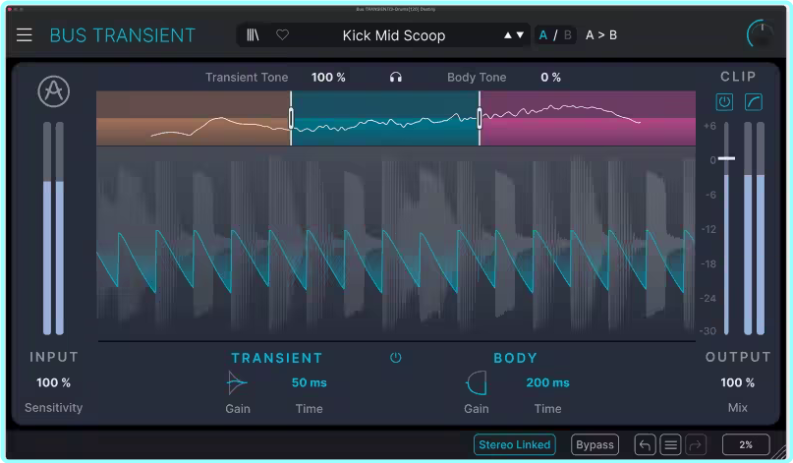This screenshot has height=463, width=793.
Task: Open the hamburger main menu
Action: (24, 35)
